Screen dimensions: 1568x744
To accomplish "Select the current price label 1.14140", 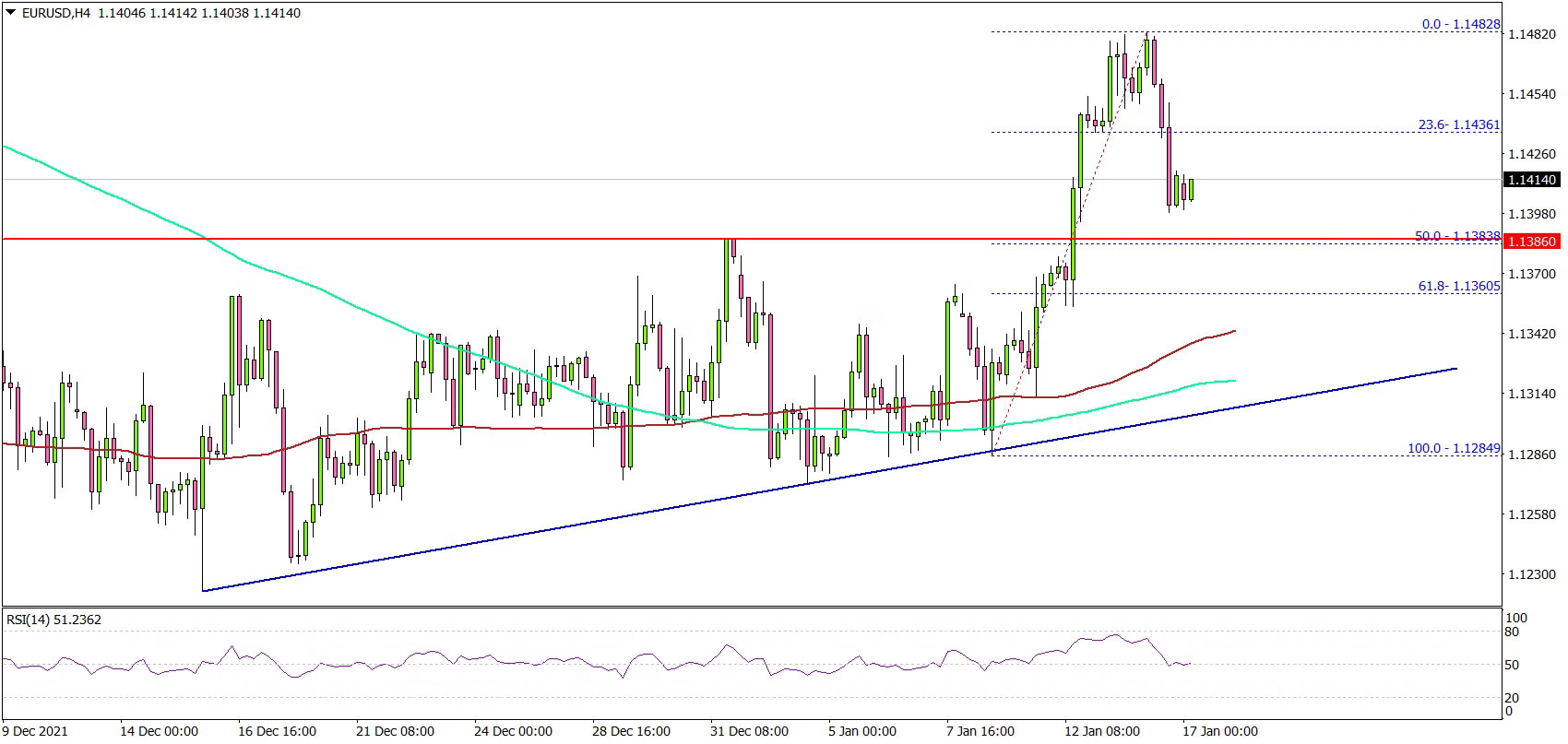I will coord(1531,180).
